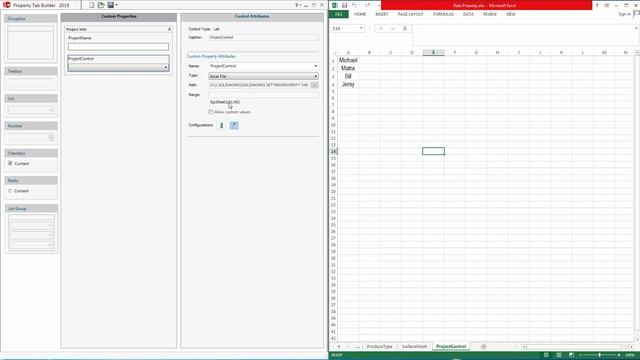The height and width of the screenshot is (360, 640).
Task: Open the FILE tab in Excel
Action: point(339,14)
